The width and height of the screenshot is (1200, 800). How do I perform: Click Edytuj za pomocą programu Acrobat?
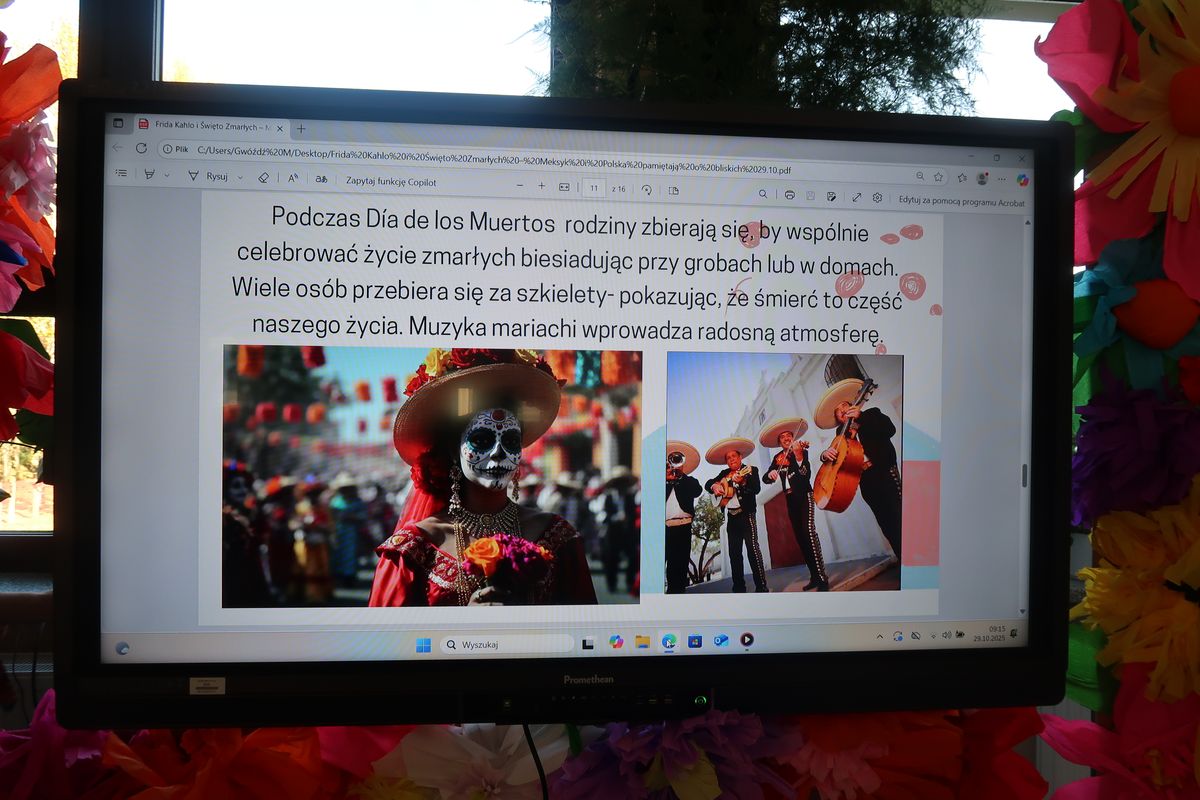pyautogui.click(x=961, y=200)
